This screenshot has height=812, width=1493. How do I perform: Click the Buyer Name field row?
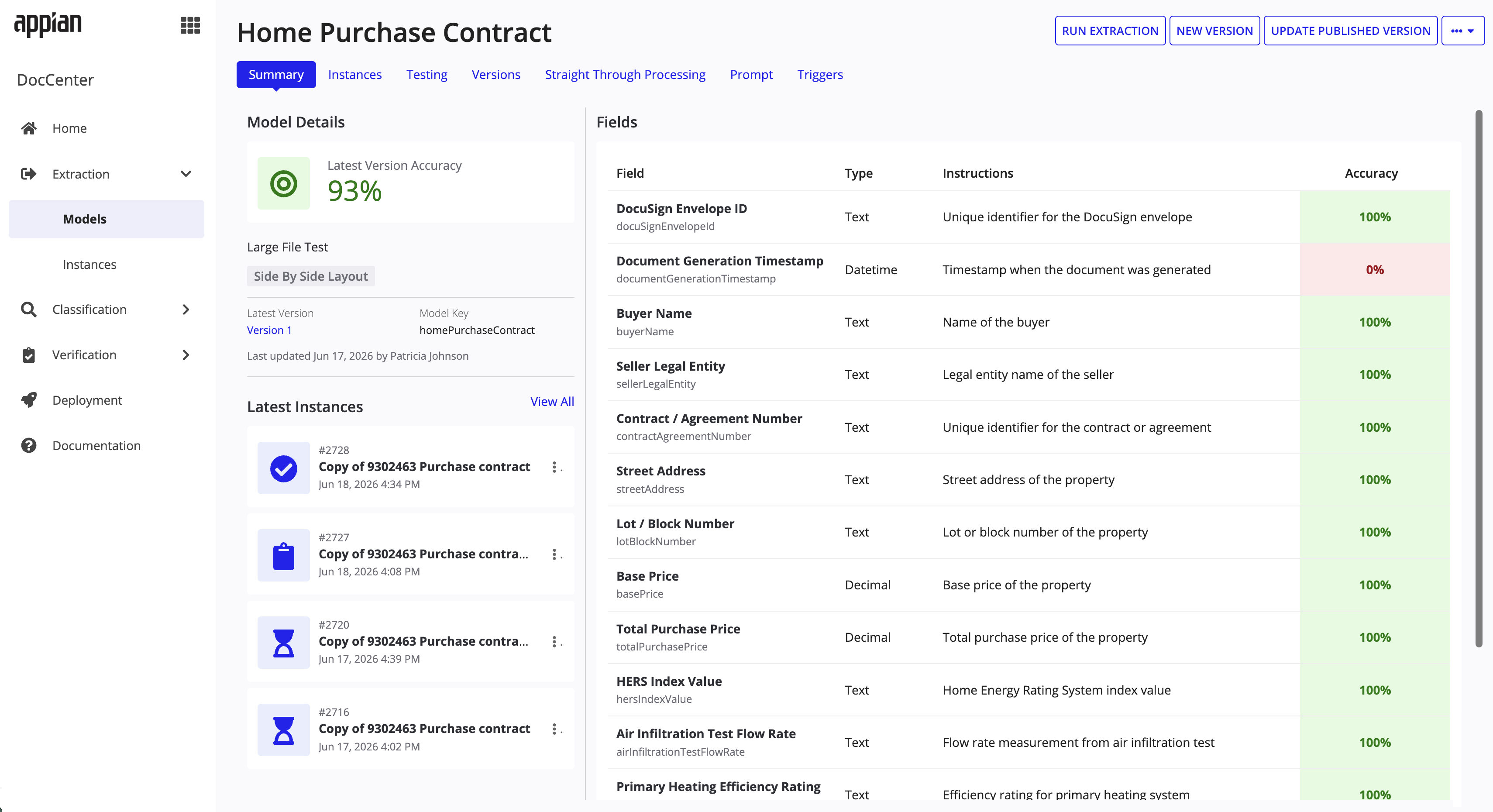[x=1028, y=322]
